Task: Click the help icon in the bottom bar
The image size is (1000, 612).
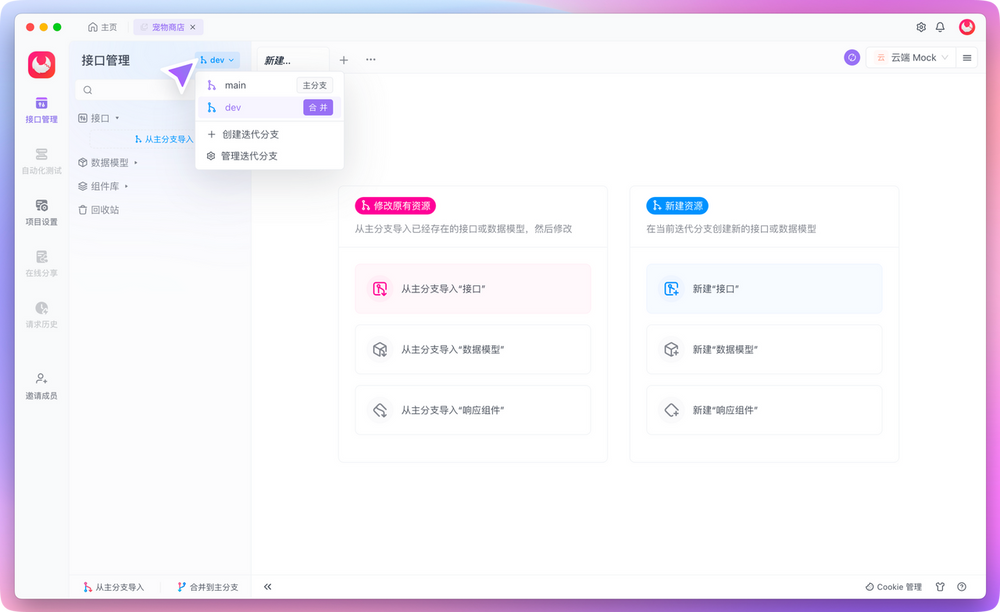Action: (x=960, y=587)
